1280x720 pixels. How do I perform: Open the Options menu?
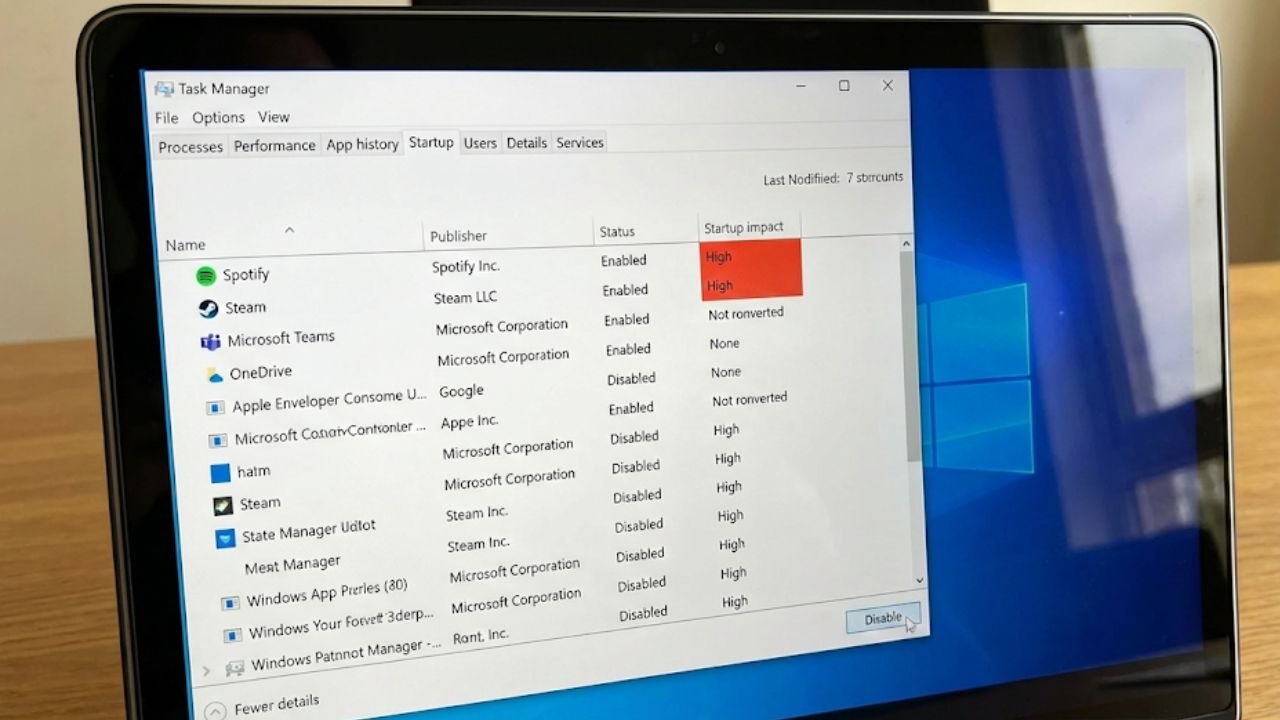pyautogui.click(x=218, y=117)
